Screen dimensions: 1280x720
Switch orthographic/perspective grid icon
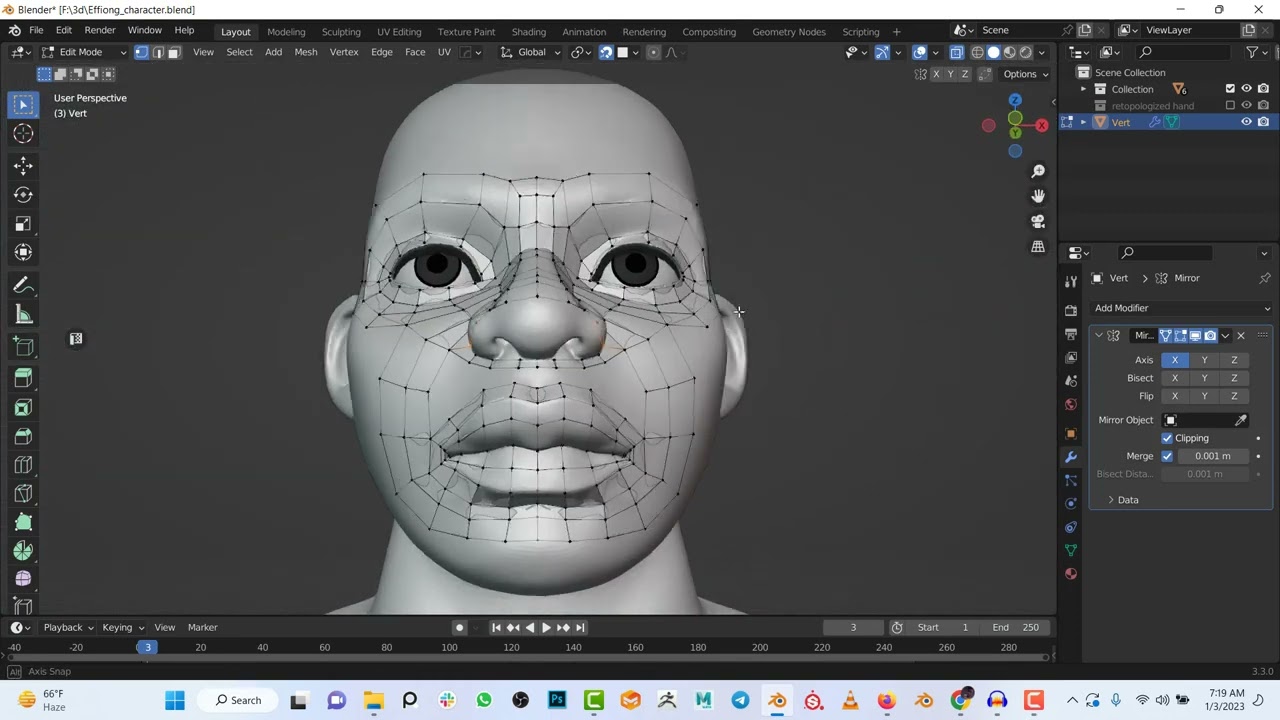(x=1038, y=246)
